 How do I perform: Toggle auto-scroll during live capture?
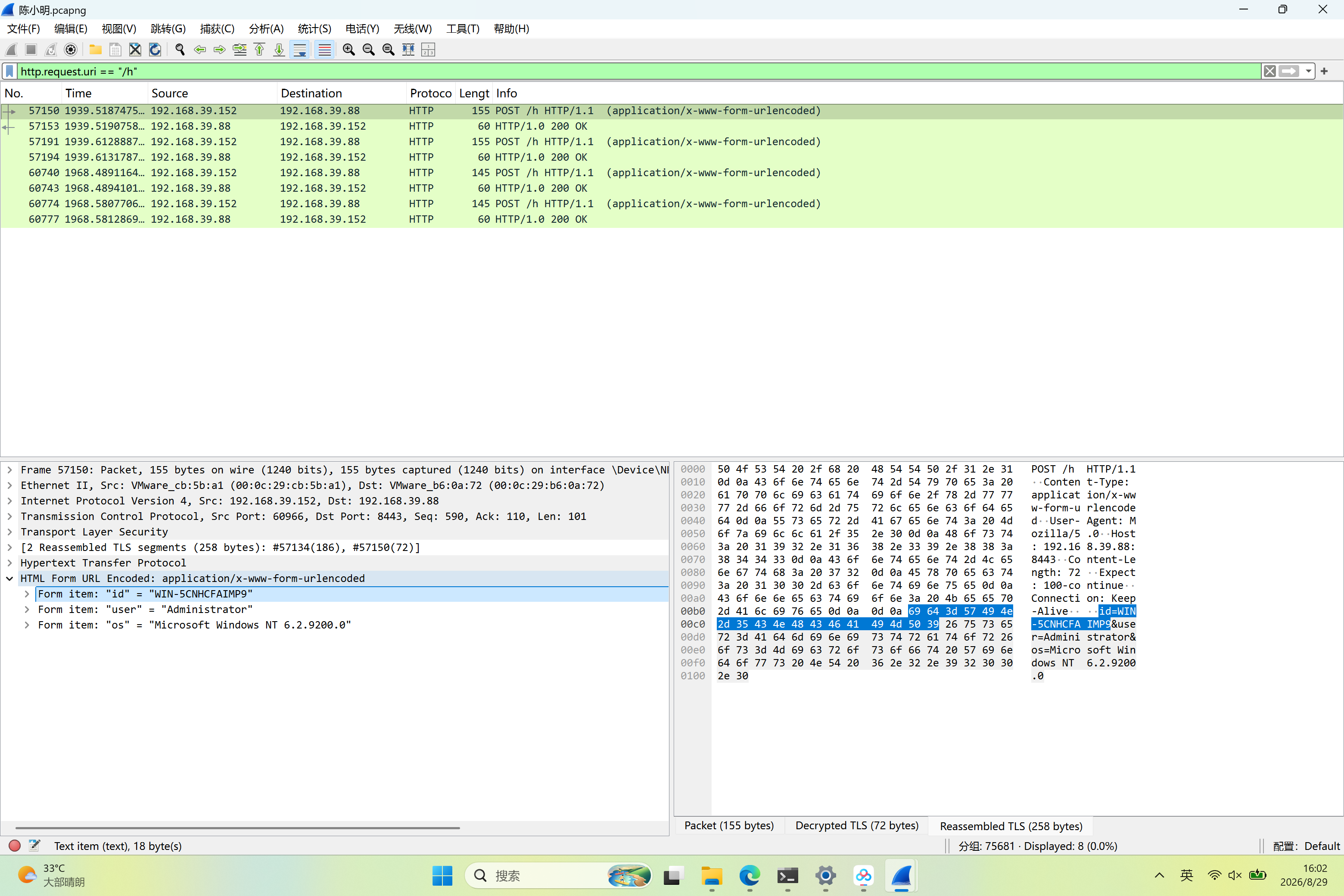click(299, 50)
